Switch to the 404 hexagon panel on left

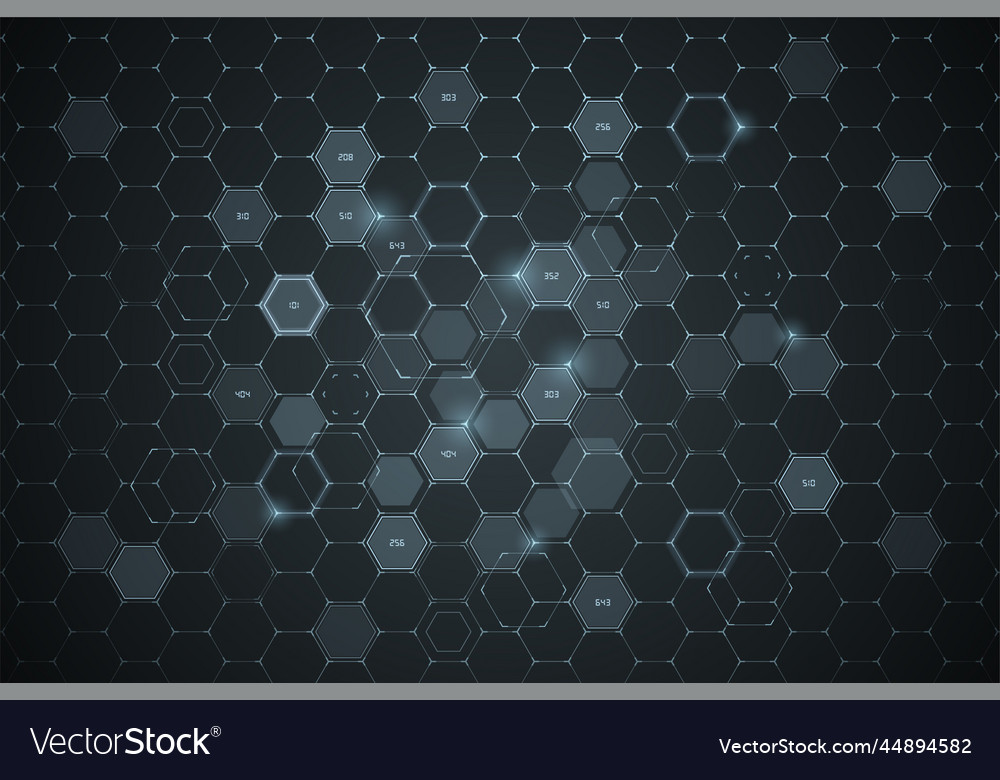[x=240, y=392]
